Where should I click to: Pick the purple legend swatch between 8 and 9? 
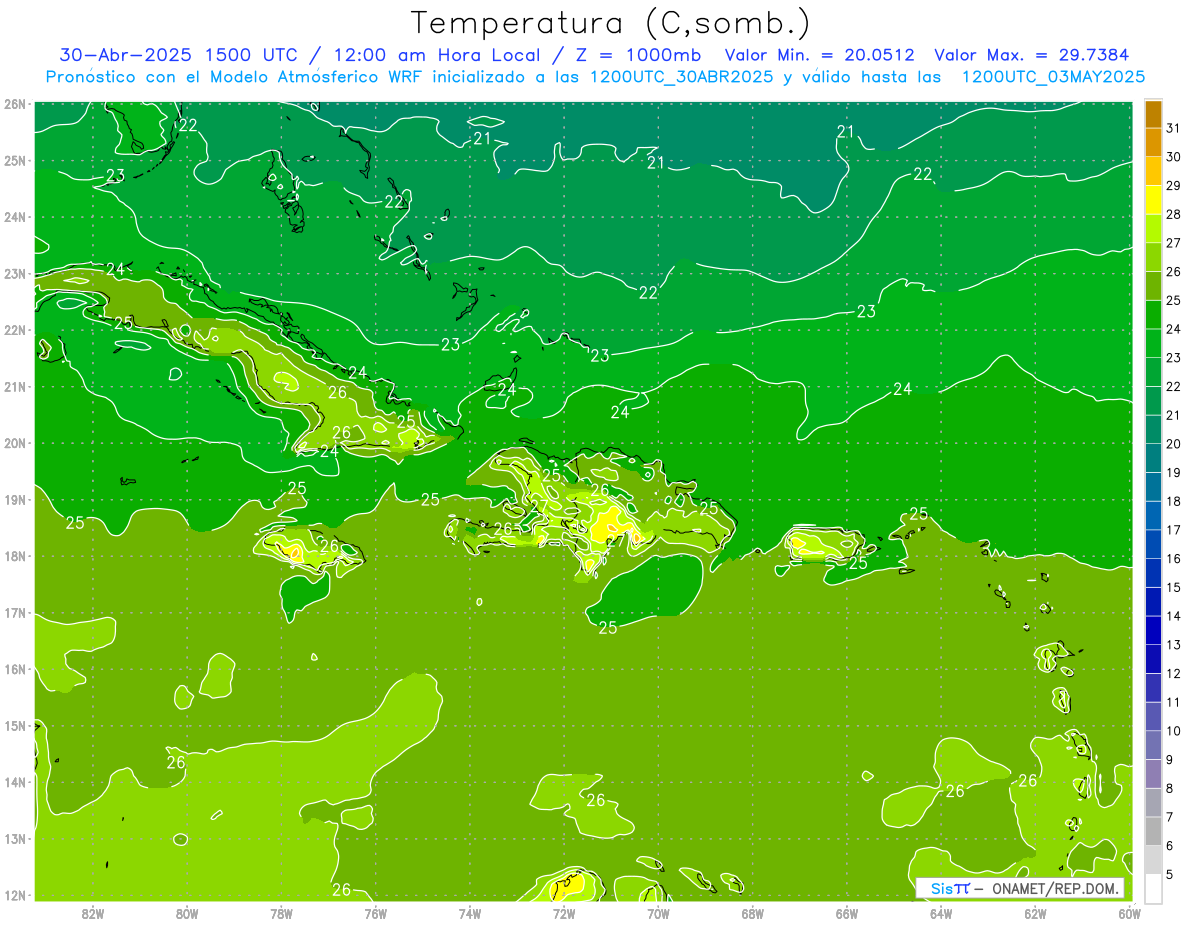[1153, 773]
